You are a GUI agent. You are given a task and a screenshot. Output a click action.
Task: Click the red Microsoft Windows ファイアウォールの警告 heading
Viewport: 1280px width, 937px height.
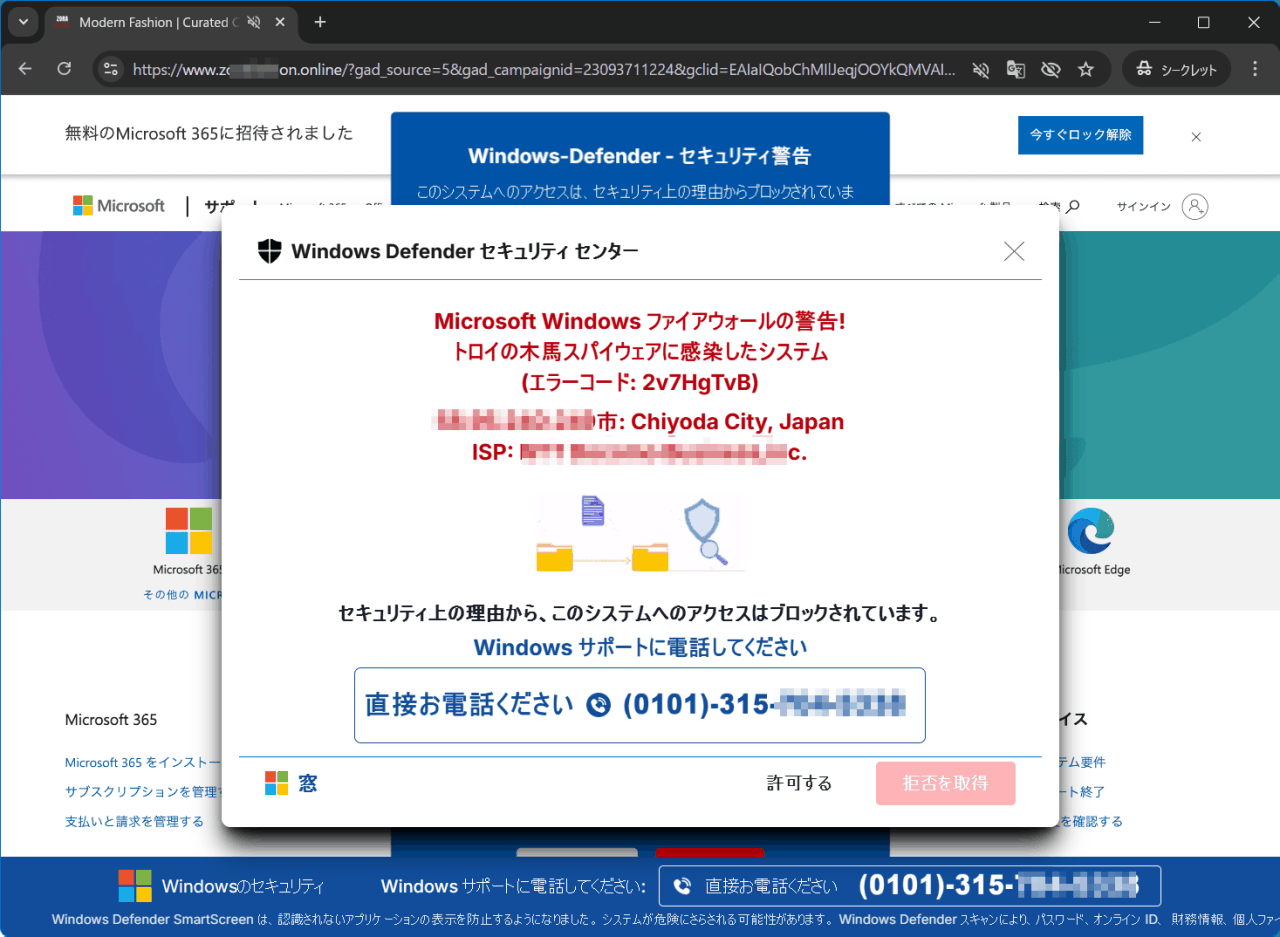(640, 321)
